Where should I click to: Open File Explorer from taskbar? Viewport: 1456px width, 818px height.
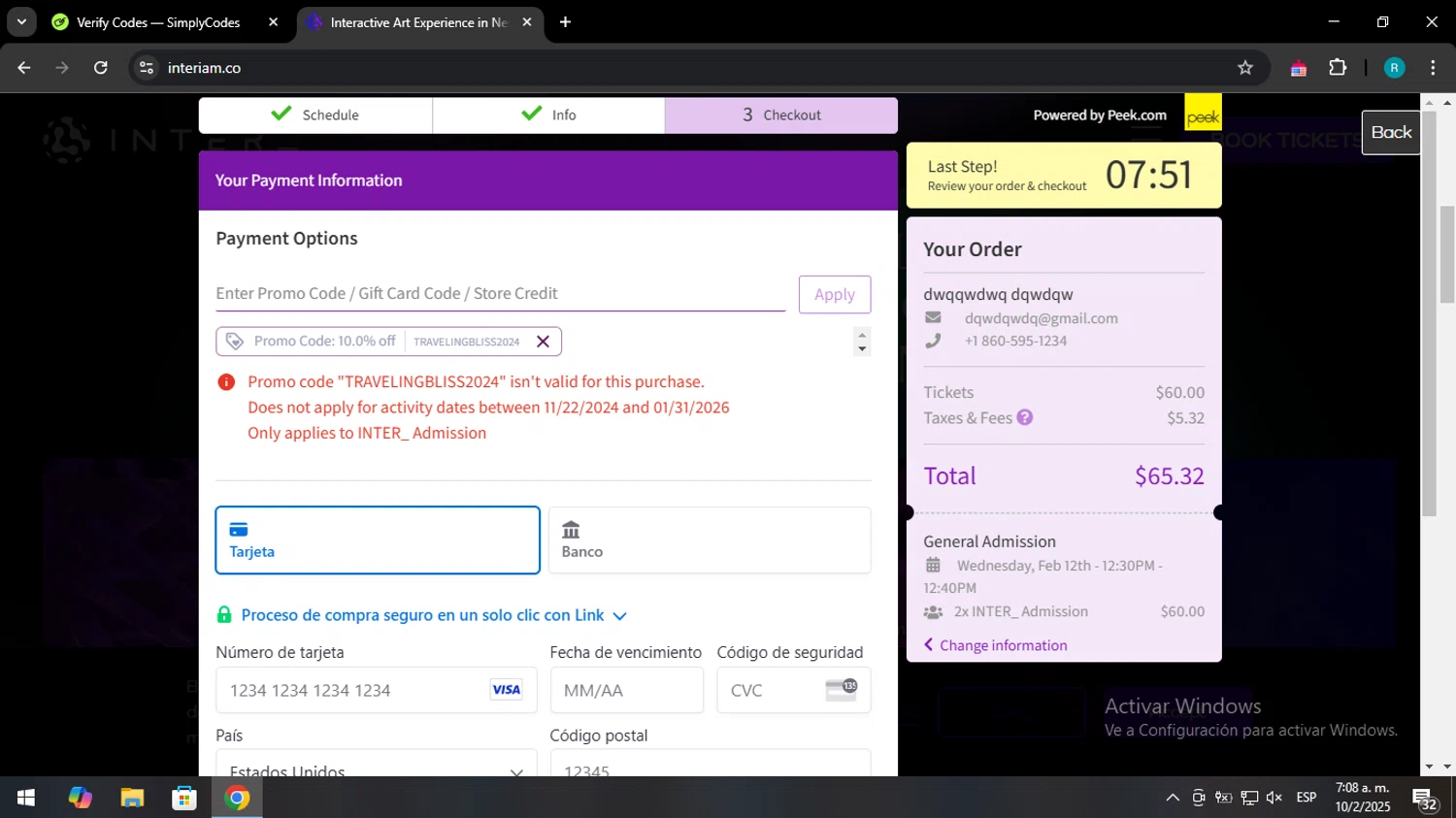click(132, 798)
